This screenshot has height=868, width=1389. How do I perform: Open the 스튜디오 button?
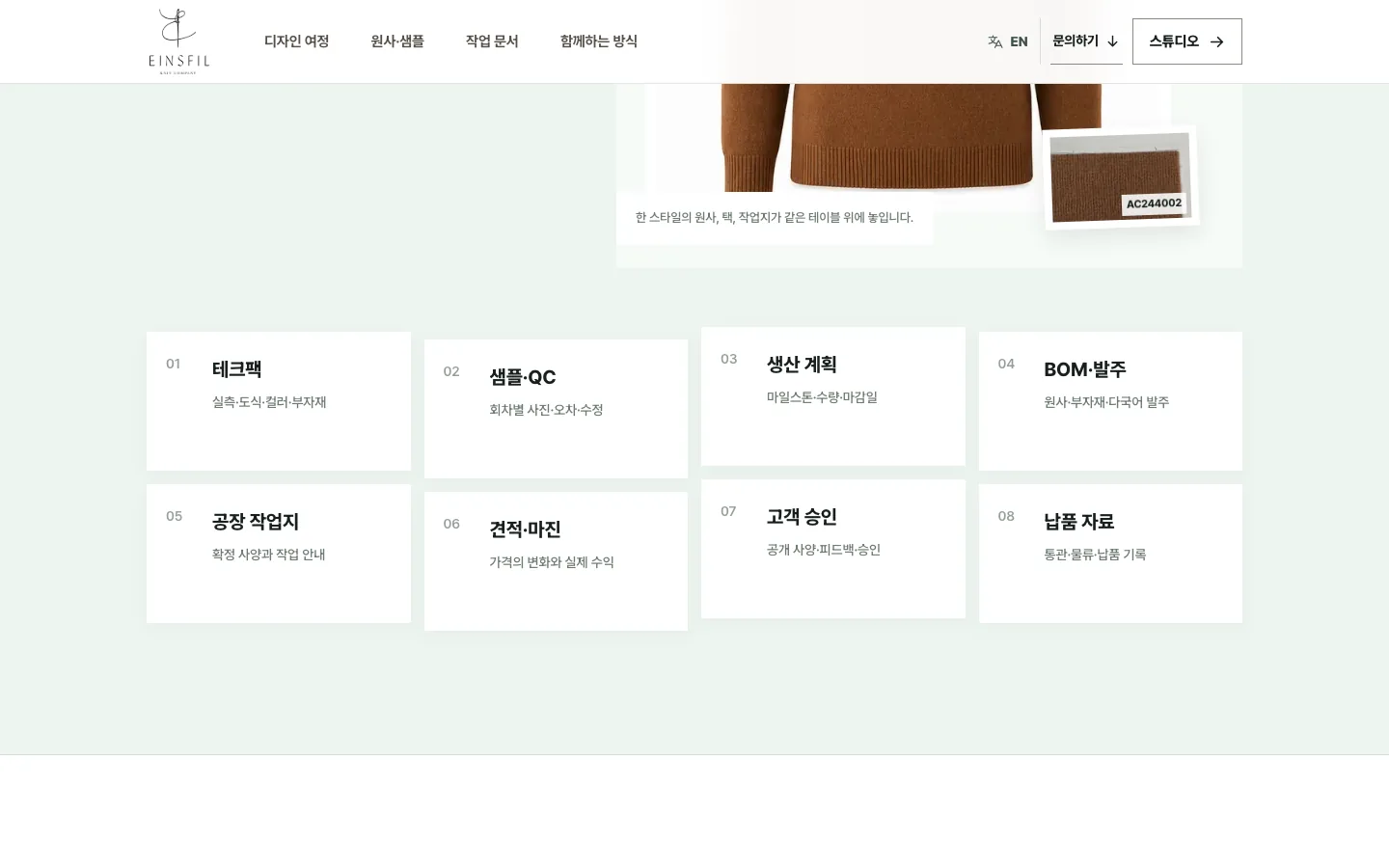pos(1187,41)
